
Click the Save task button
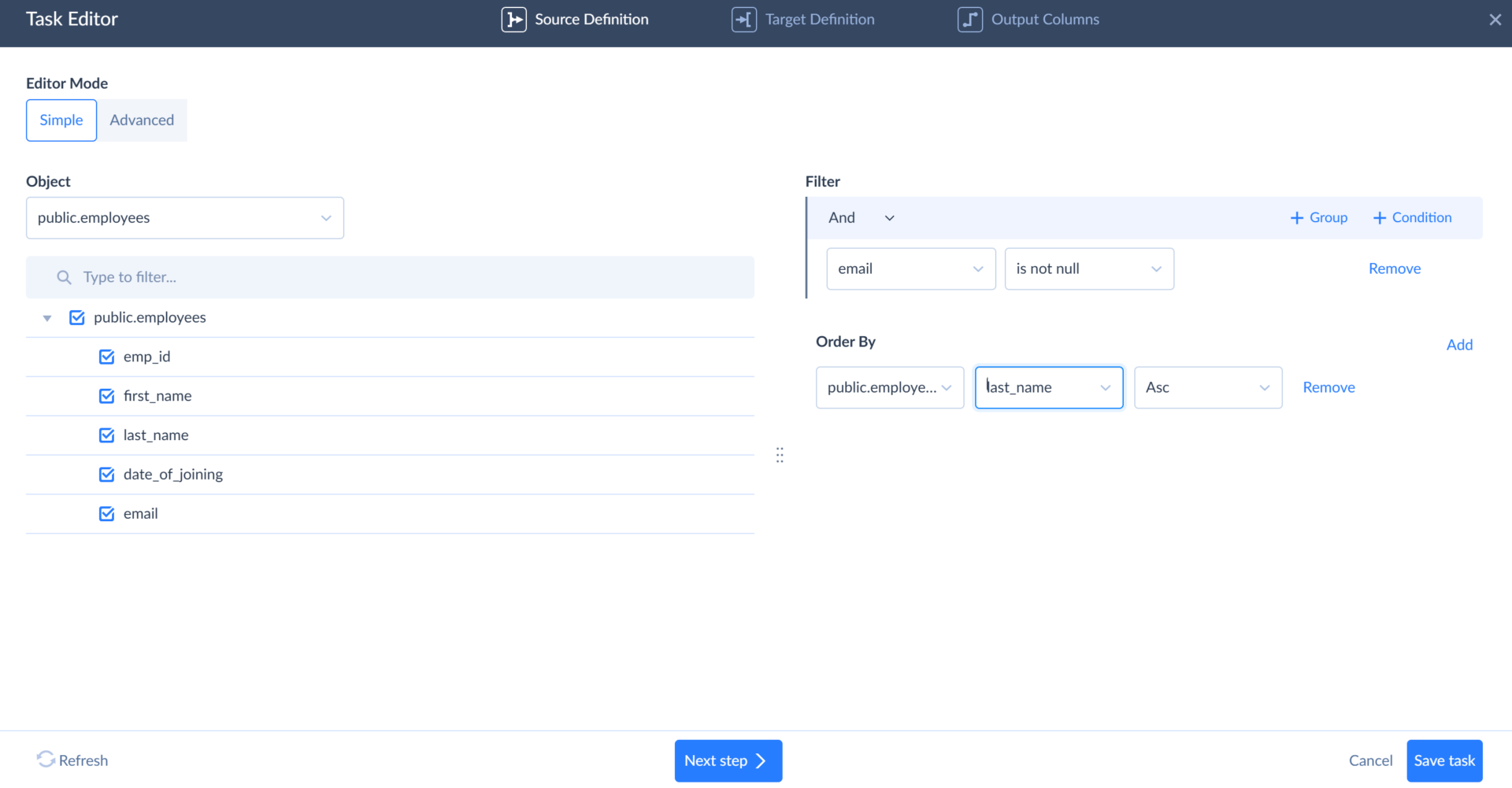[x=1443, y=760]
